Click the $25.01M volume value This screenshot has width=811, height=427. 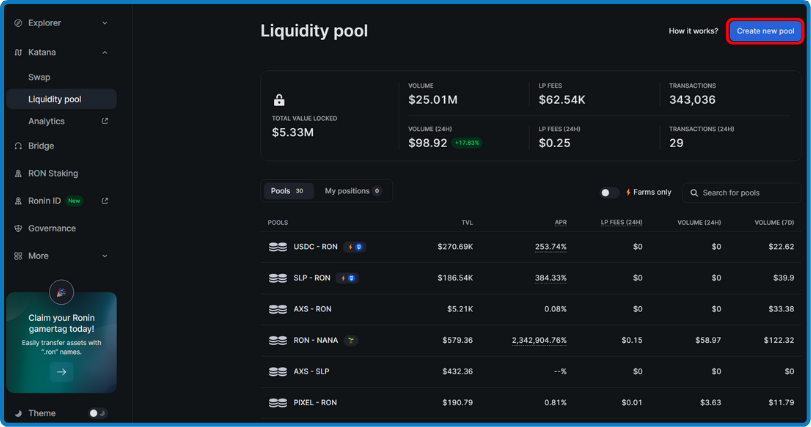pyautogui.click(x=433, y=100)
